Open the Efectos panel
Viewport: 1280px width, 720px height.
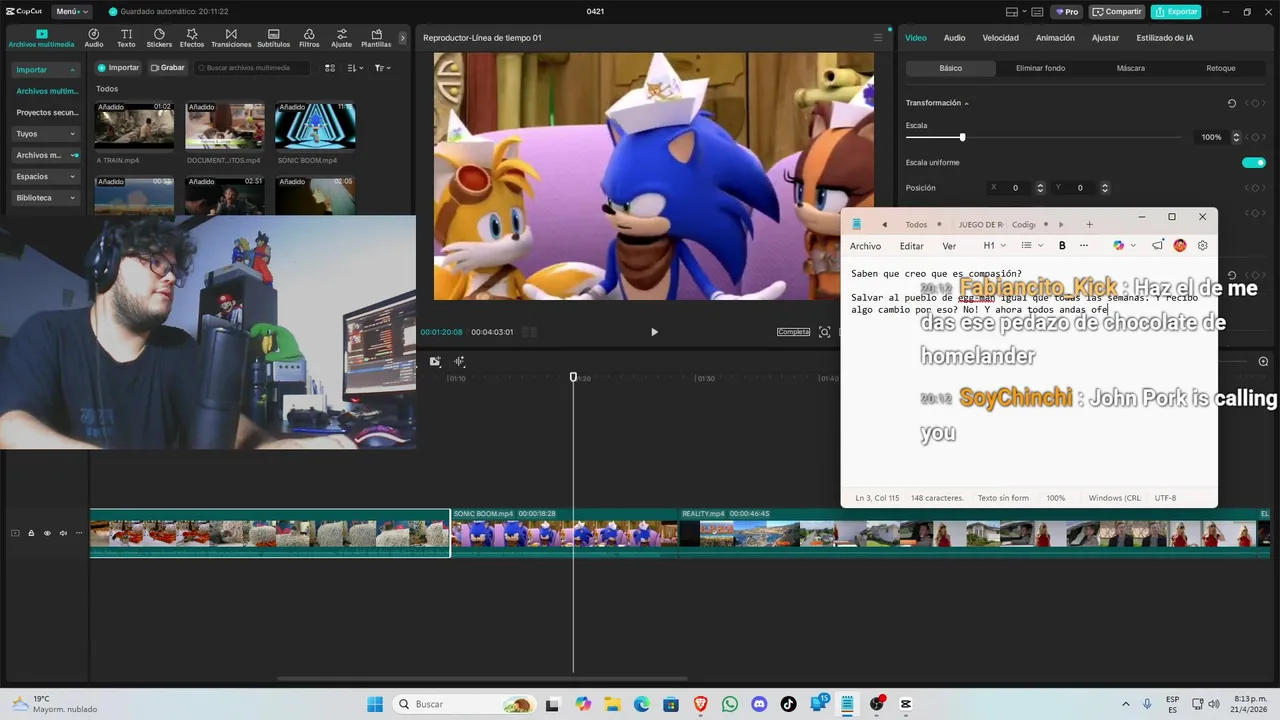pos(192,38)
